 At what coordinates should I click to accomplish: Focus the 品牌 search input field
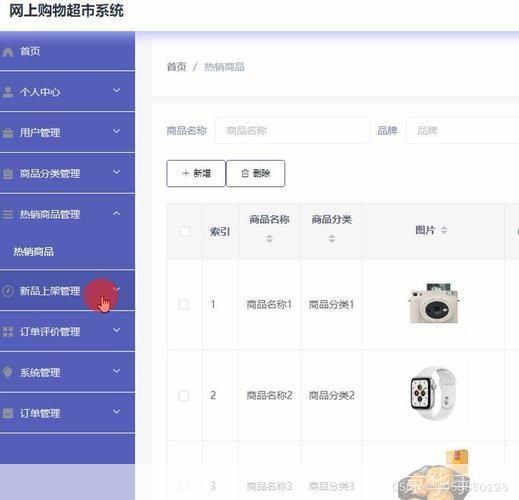463,130
